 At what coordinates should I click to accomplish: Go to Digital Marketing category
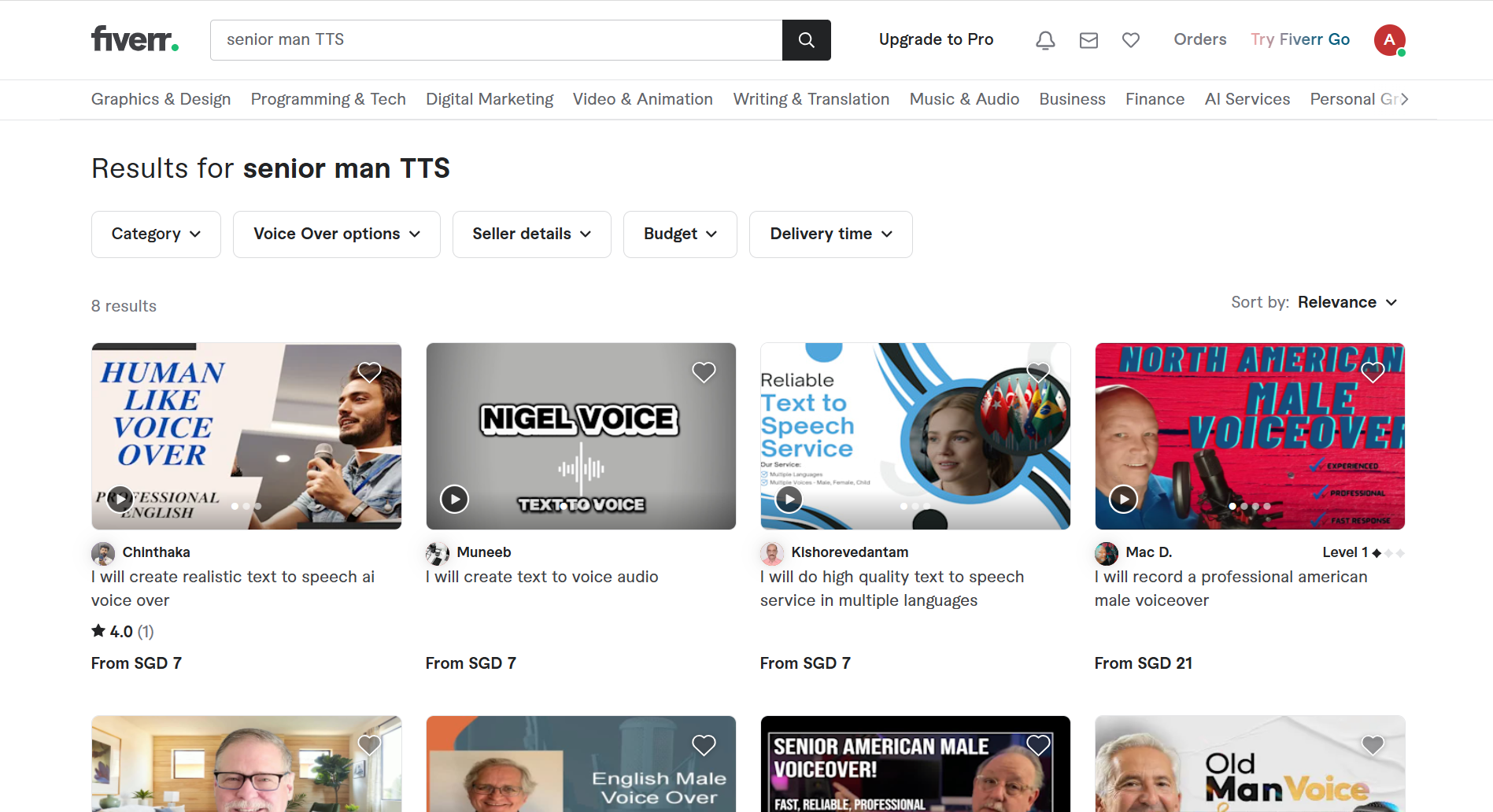[490, 99]
